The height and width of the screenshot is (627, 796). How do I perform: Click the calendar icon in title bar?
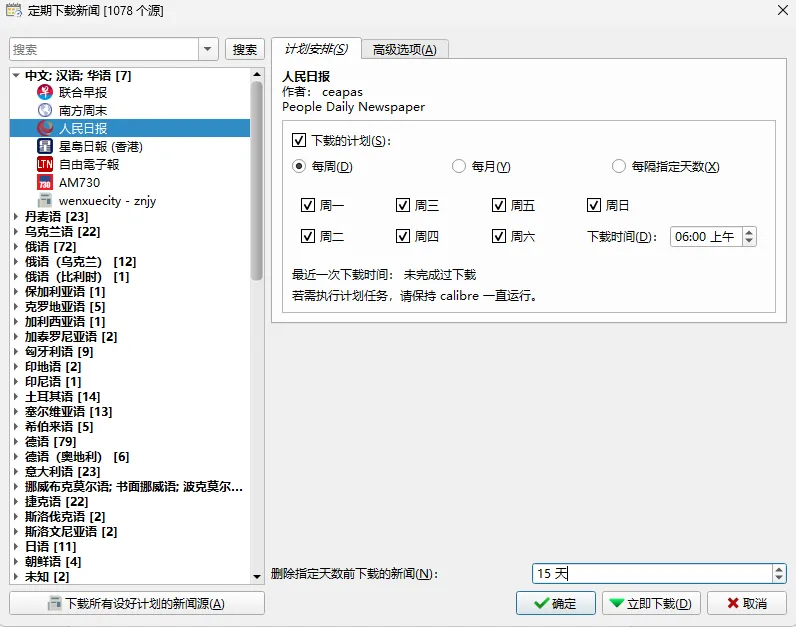(14, 10)
